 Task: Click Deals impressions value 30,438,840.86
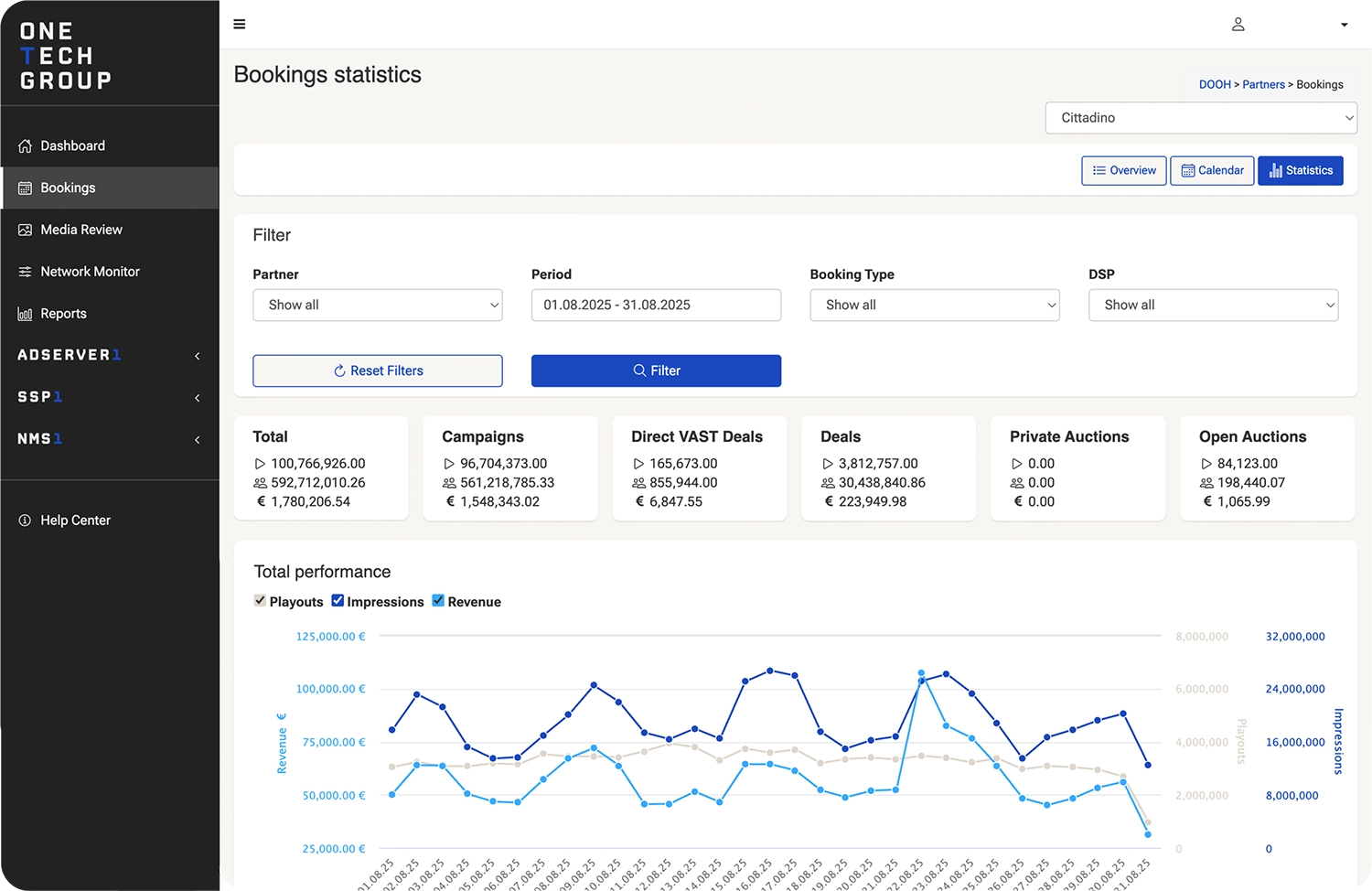coord(882,483)
